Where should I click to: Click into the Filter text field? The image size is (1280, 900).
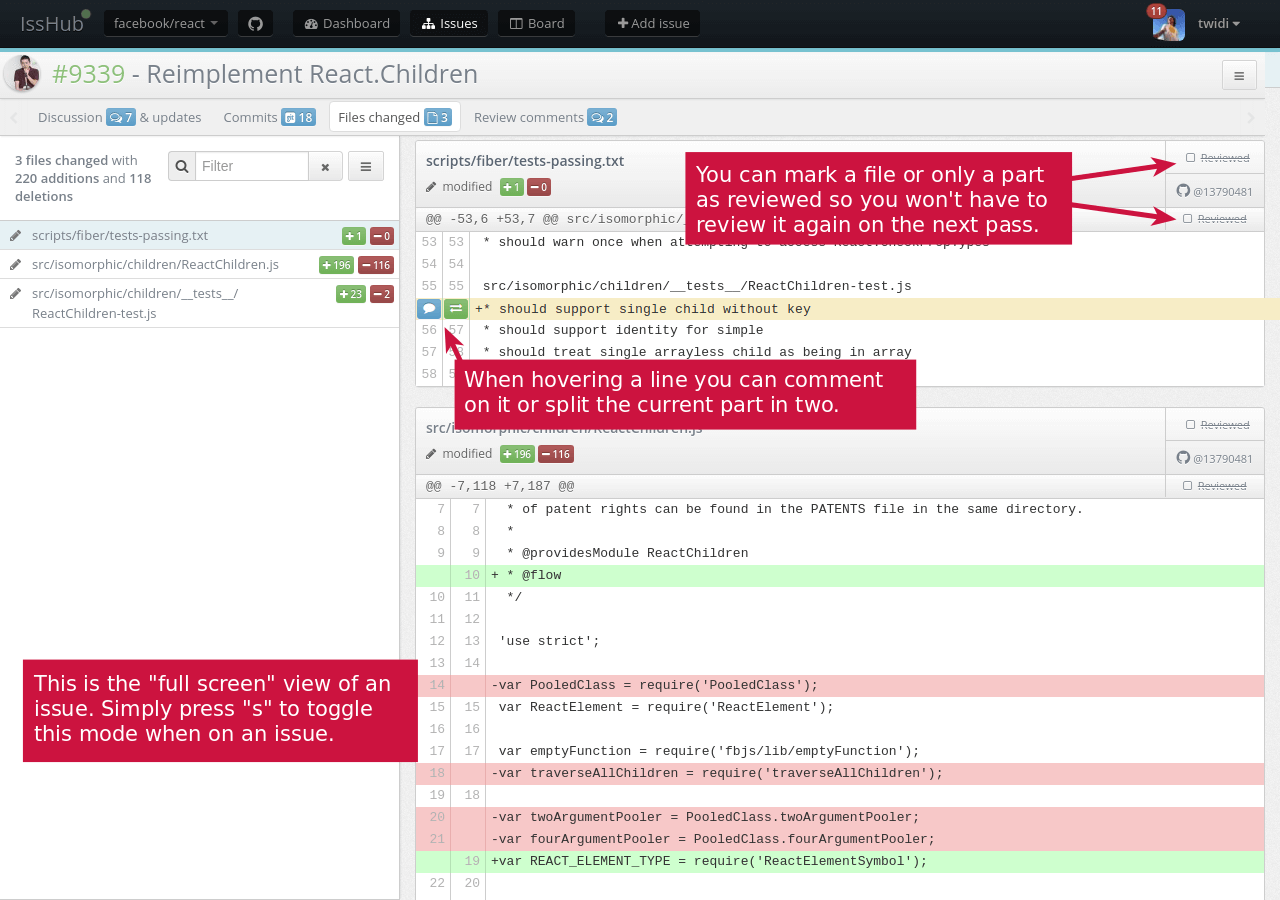(x=252, y=167)
